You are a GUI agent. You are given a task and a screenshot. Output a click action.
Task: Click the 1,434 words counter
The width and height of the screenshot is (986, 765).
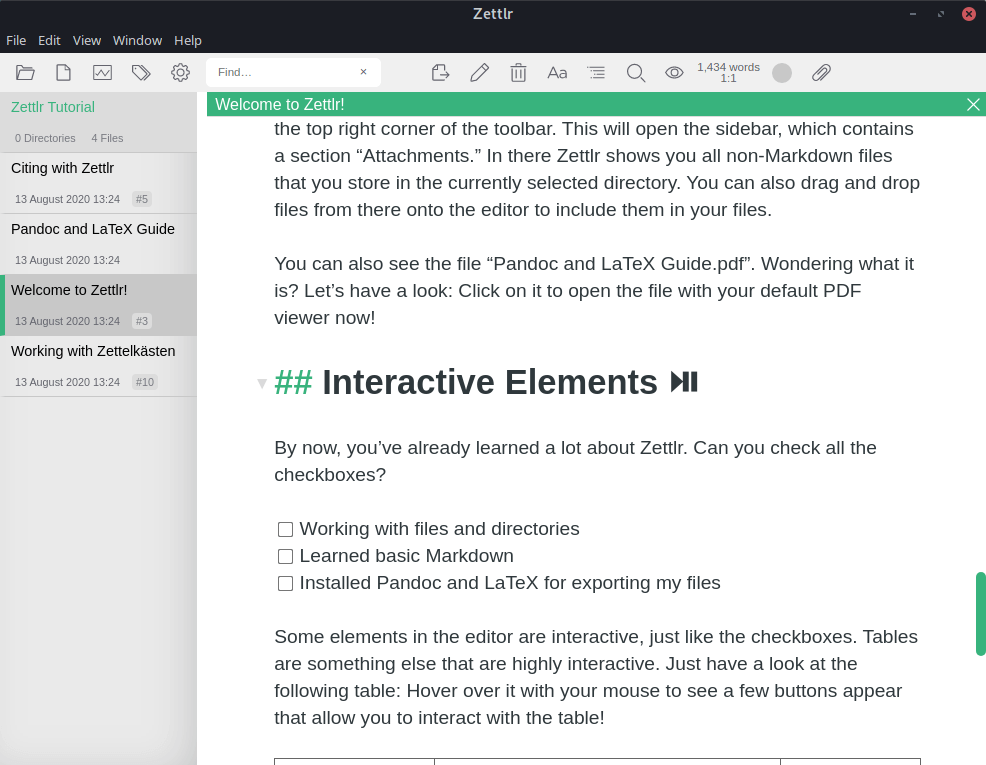tap(728, 67)
